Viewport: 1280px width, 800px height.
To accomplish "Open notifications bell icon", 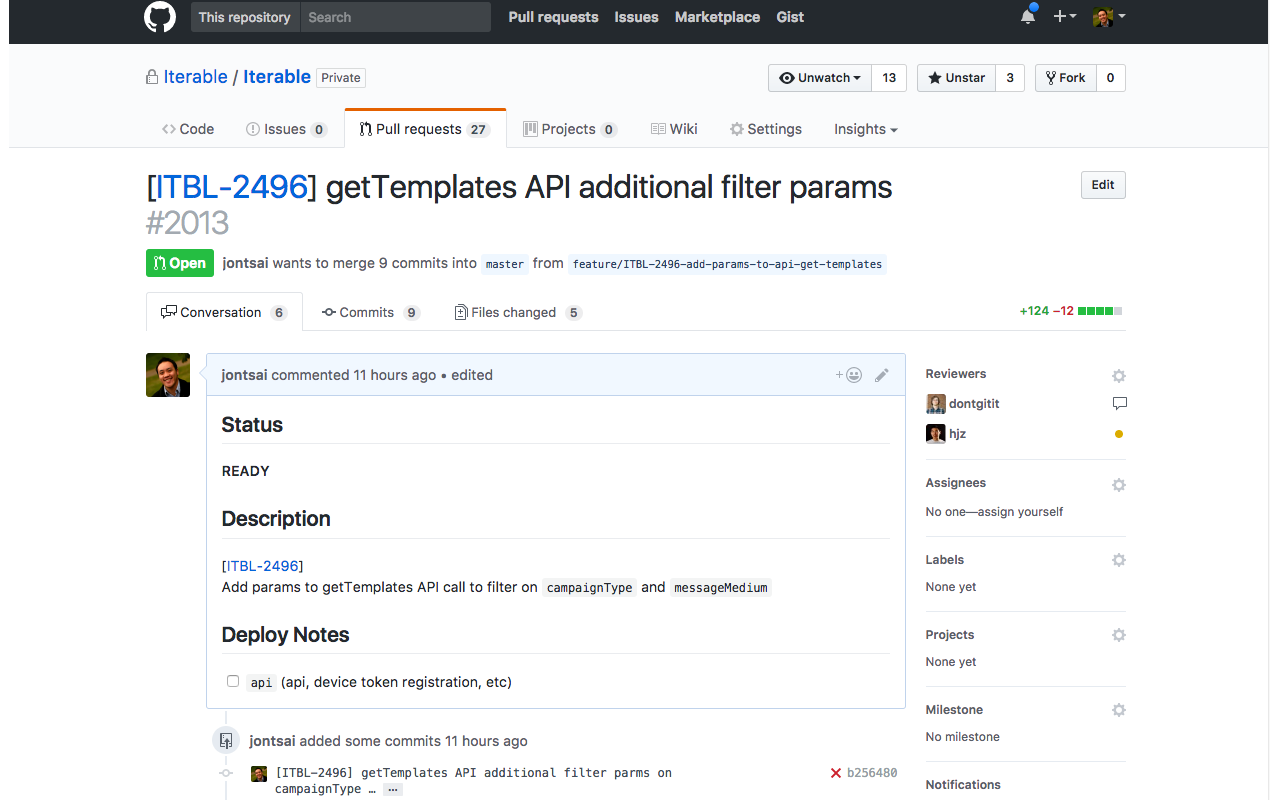I will [x=1028, y=16].
